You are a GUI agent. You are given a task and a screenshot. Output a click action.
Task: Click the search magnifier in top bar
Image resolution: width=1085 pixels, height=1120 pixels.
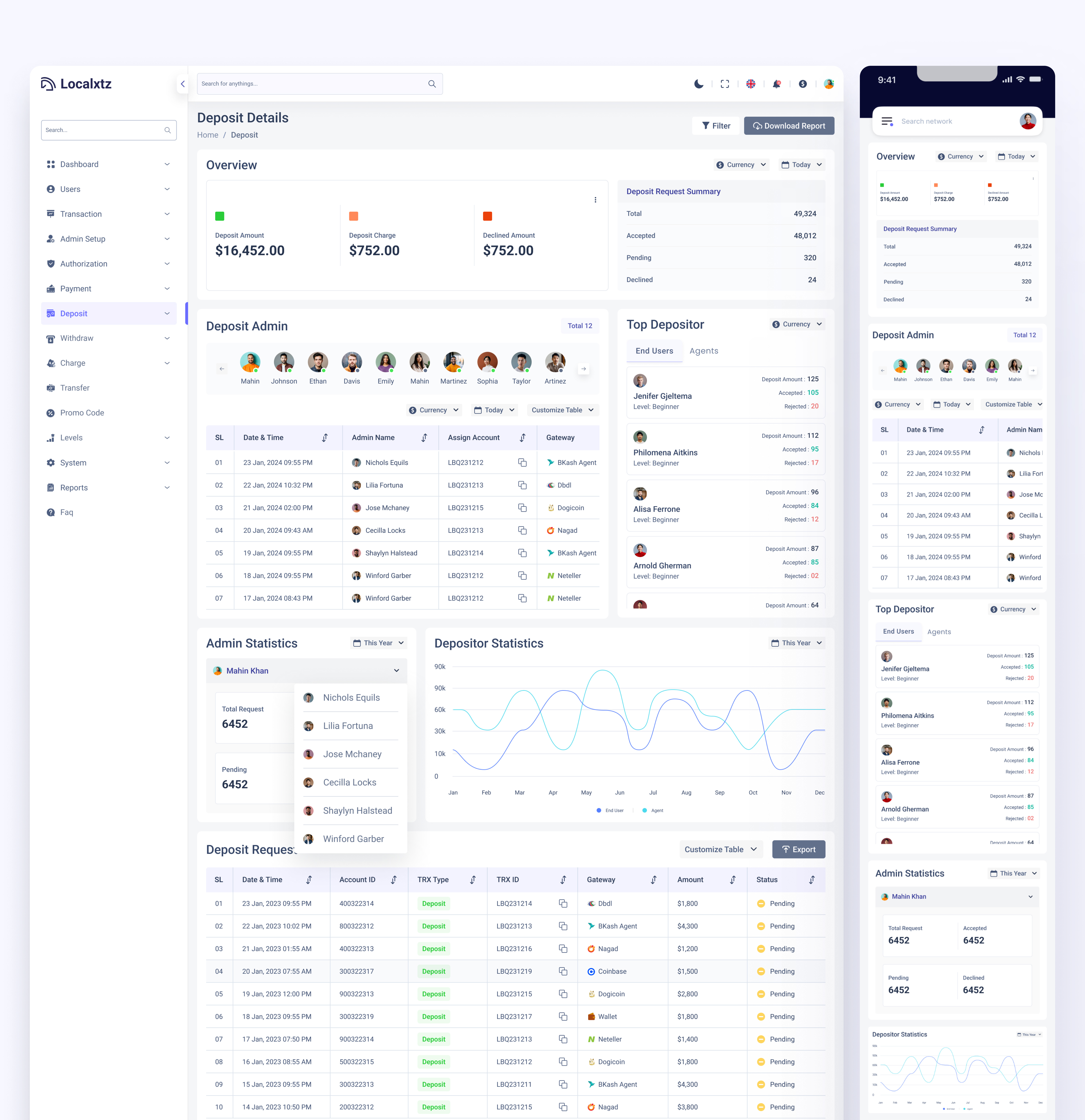click(432, 84)
